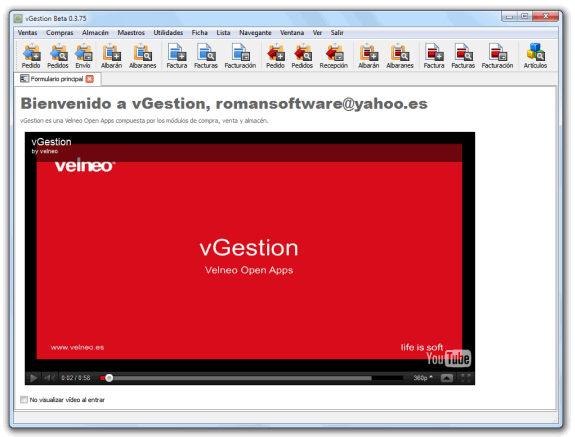Click the Formulario principal tab icon
This screenshot has width=575, height=437.
(25, 78)
